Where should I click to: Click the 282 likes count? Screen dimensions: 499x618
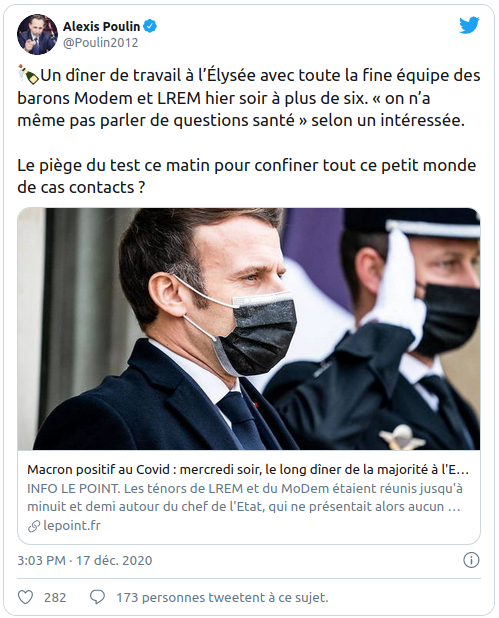(x=55, y=598)
